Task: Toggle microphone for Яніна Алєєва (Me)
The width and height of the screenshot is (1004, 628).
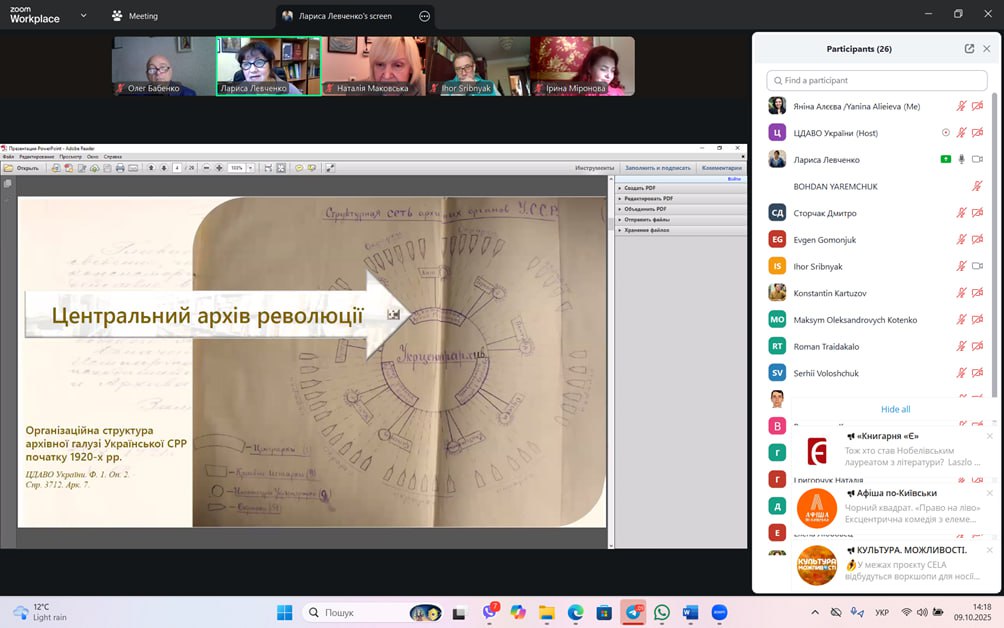Action: (x=961, y=106)
